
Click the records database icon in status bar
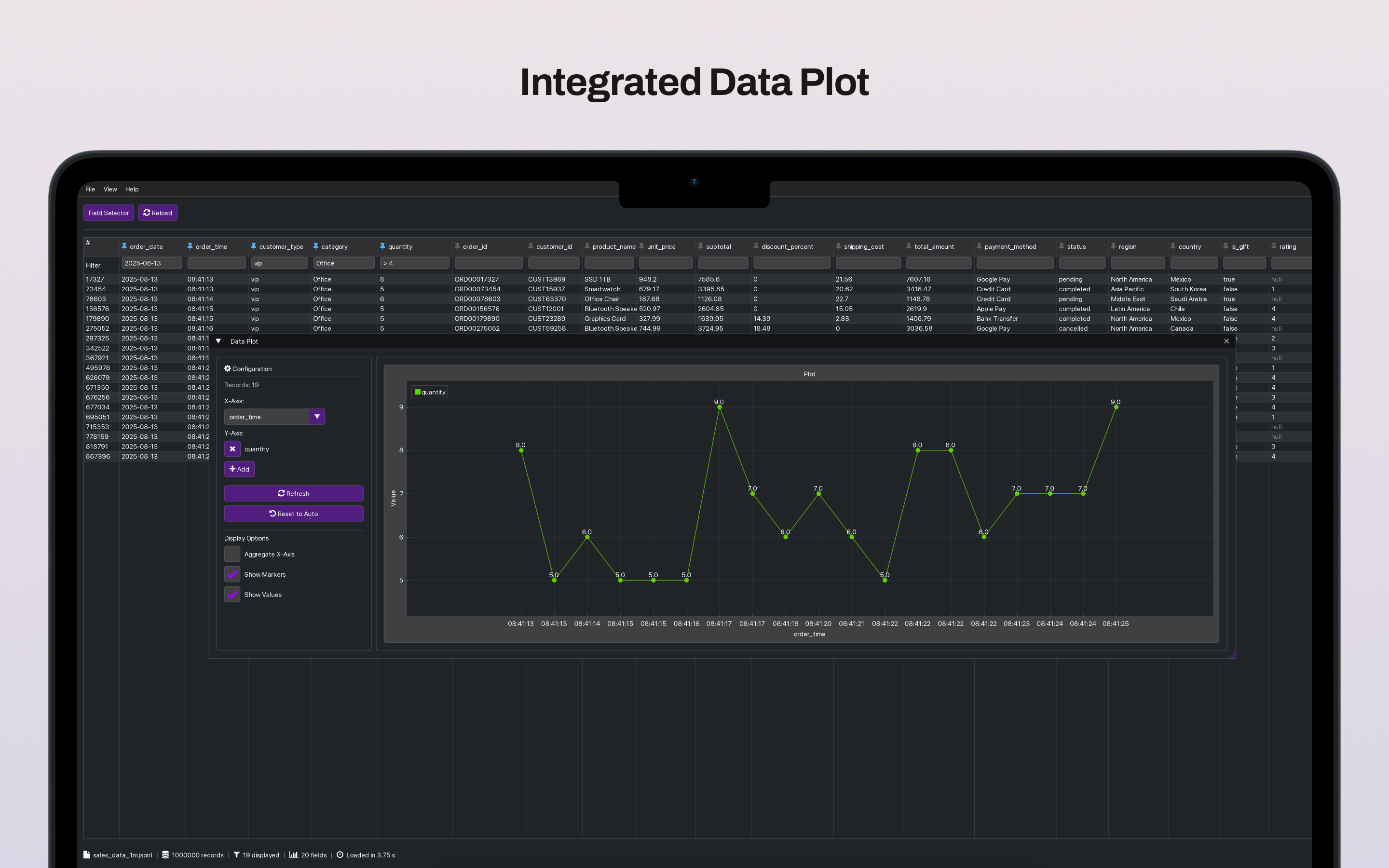point(165,855)
